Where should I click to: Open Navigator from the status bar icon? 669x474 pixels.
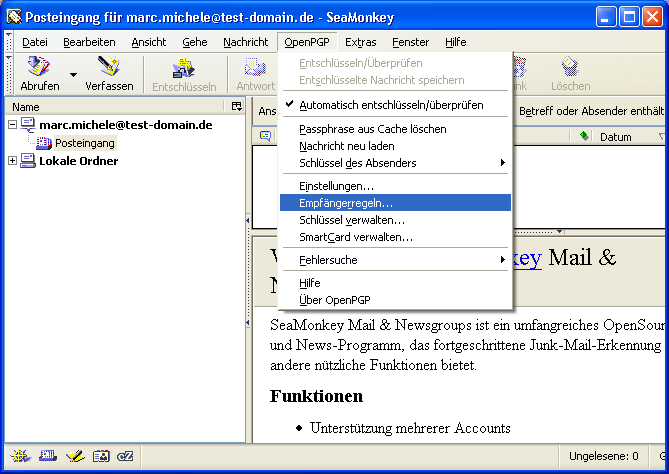(x=20, y=457)
